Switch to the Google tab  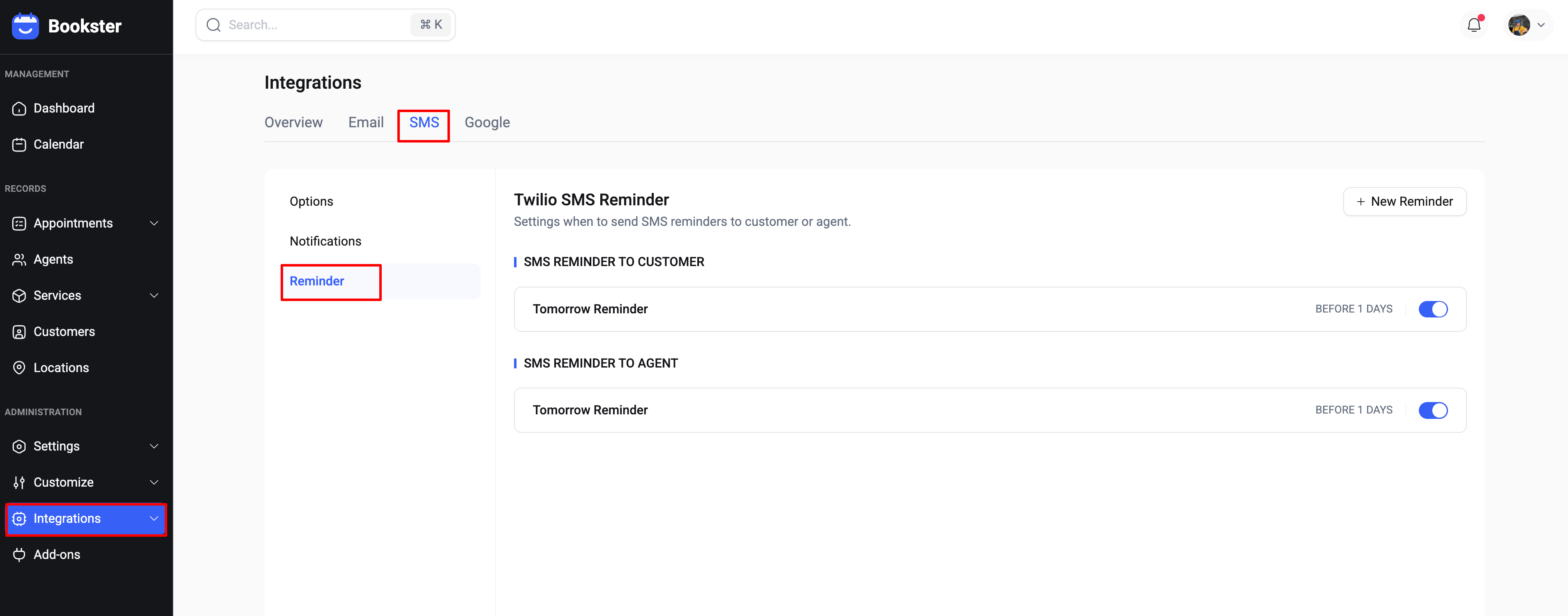click(x=487, y=122)
